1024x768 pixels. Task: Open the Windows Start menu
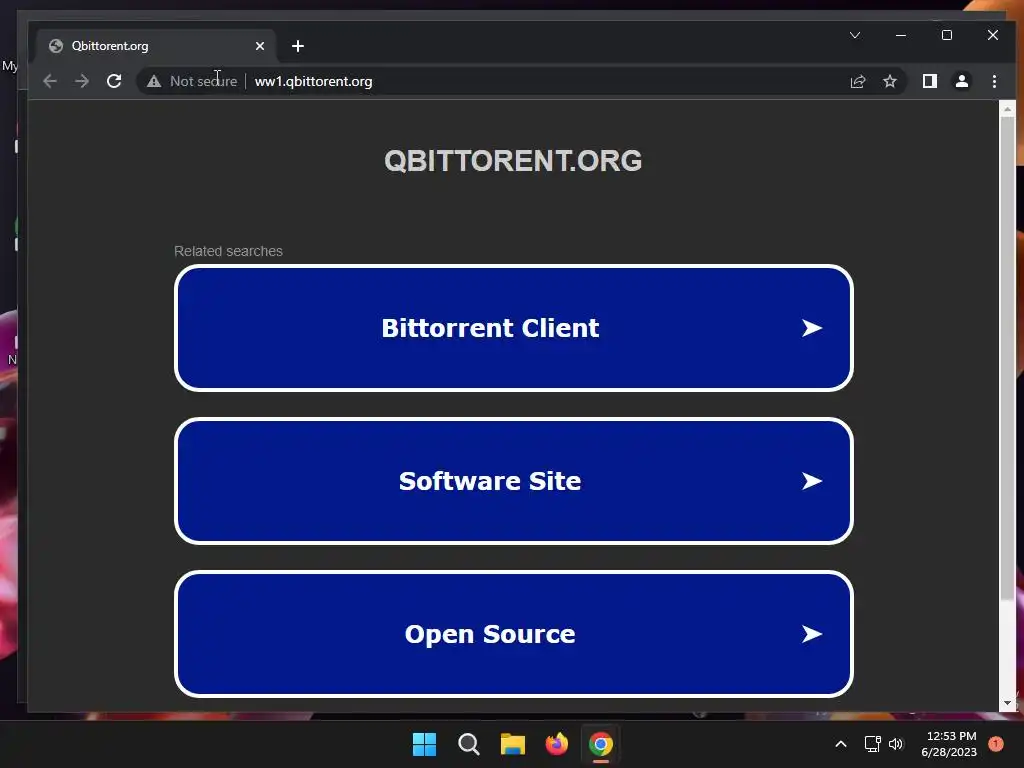pos(424,744)
